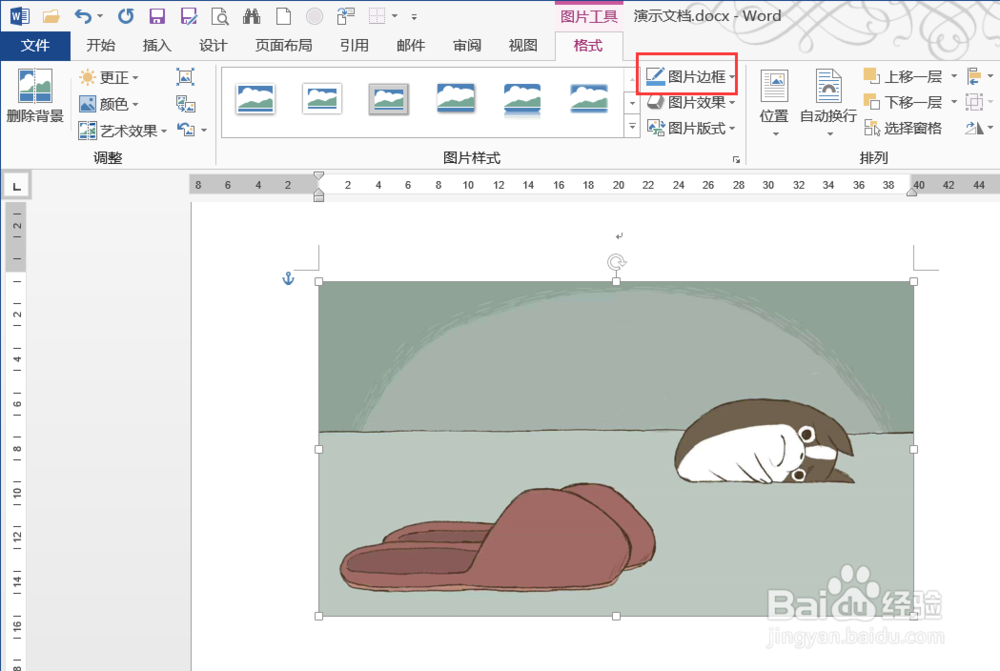
Task: Open Picture Styles dialog launcher
Action: (x=737, y=159)
